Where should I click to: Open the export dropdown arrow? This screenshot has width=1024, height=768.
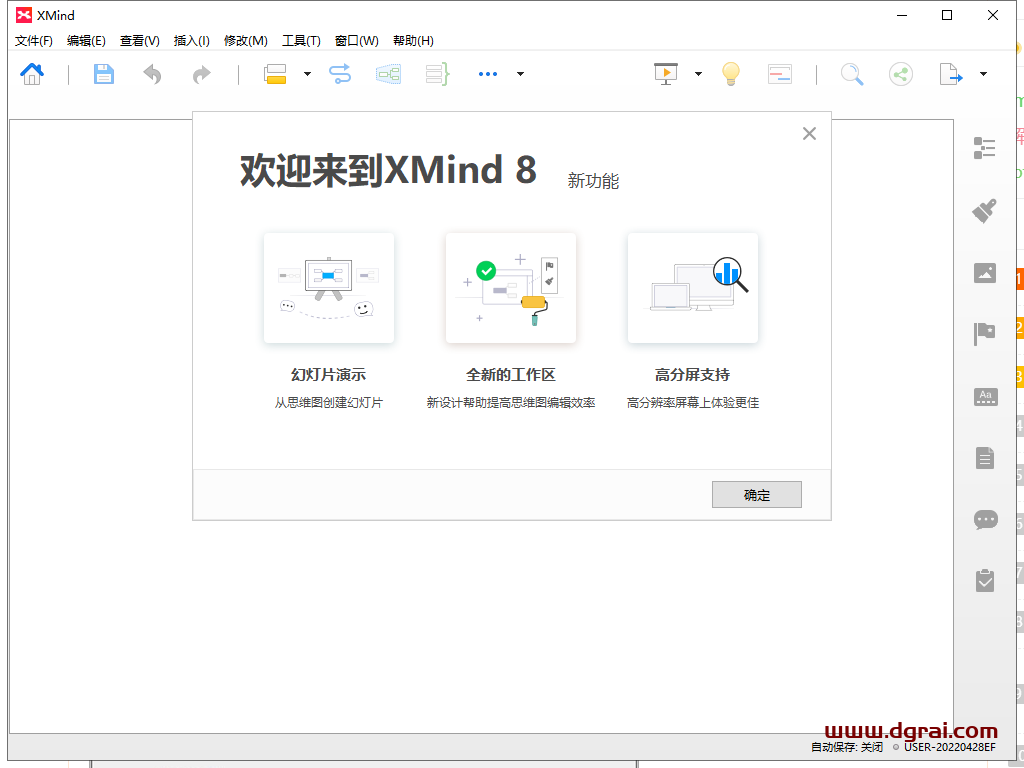[982, 74]
